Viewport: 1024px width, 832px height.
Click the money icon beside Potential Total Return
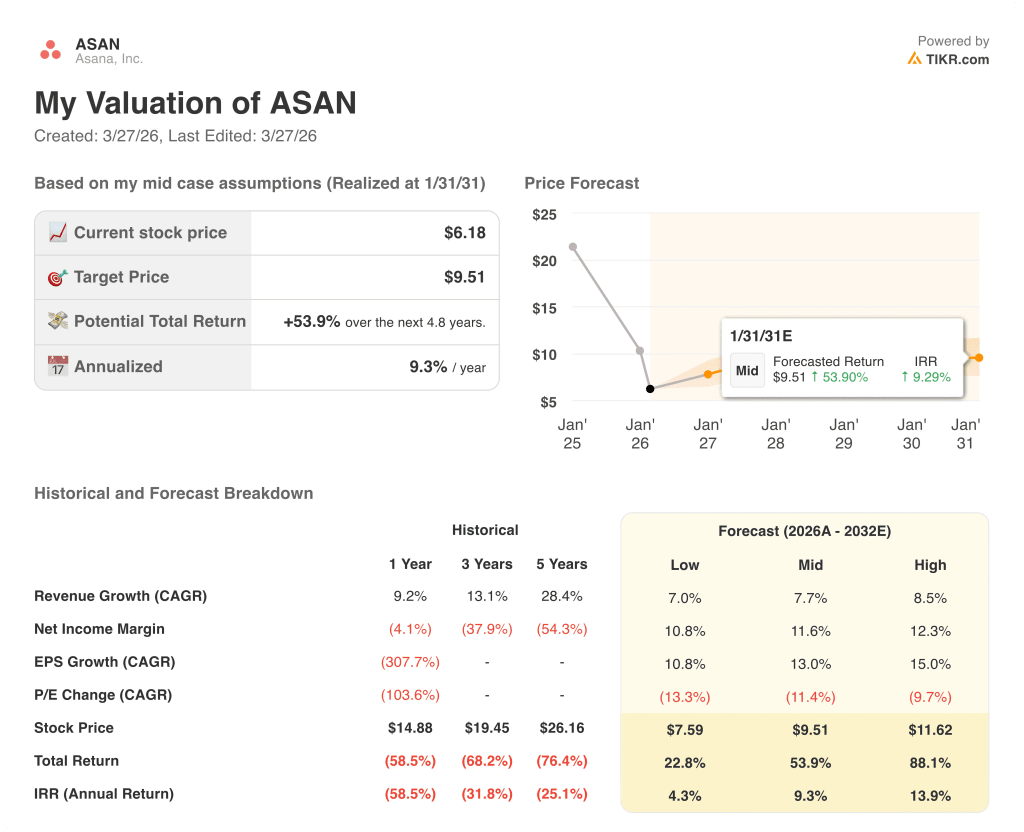coord(57,321)
